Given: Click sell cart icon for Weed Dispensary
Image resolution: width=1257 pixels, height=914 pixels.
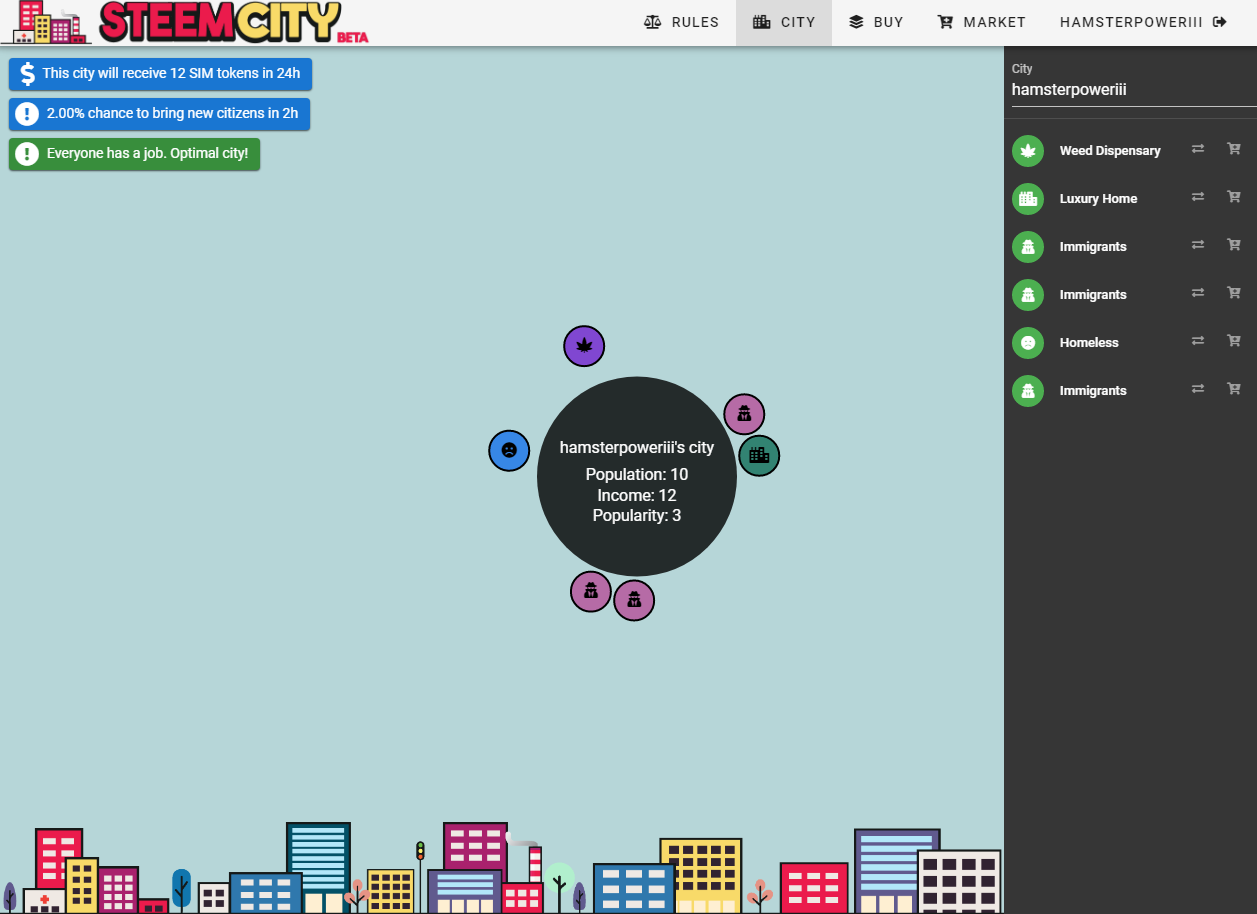Looking at the screenshot, I should tap(1234, 149).
